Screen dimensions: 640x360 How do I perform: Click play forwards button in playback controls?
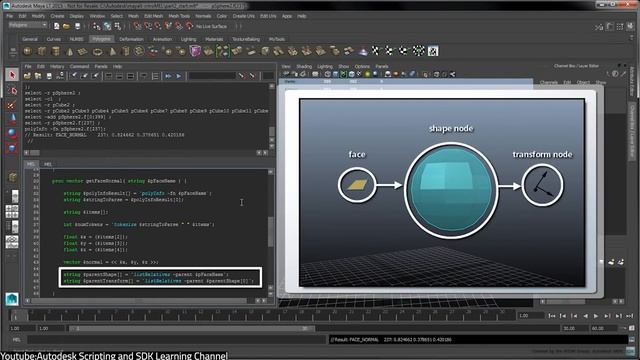pyautogui.click(x=596, y=316)
